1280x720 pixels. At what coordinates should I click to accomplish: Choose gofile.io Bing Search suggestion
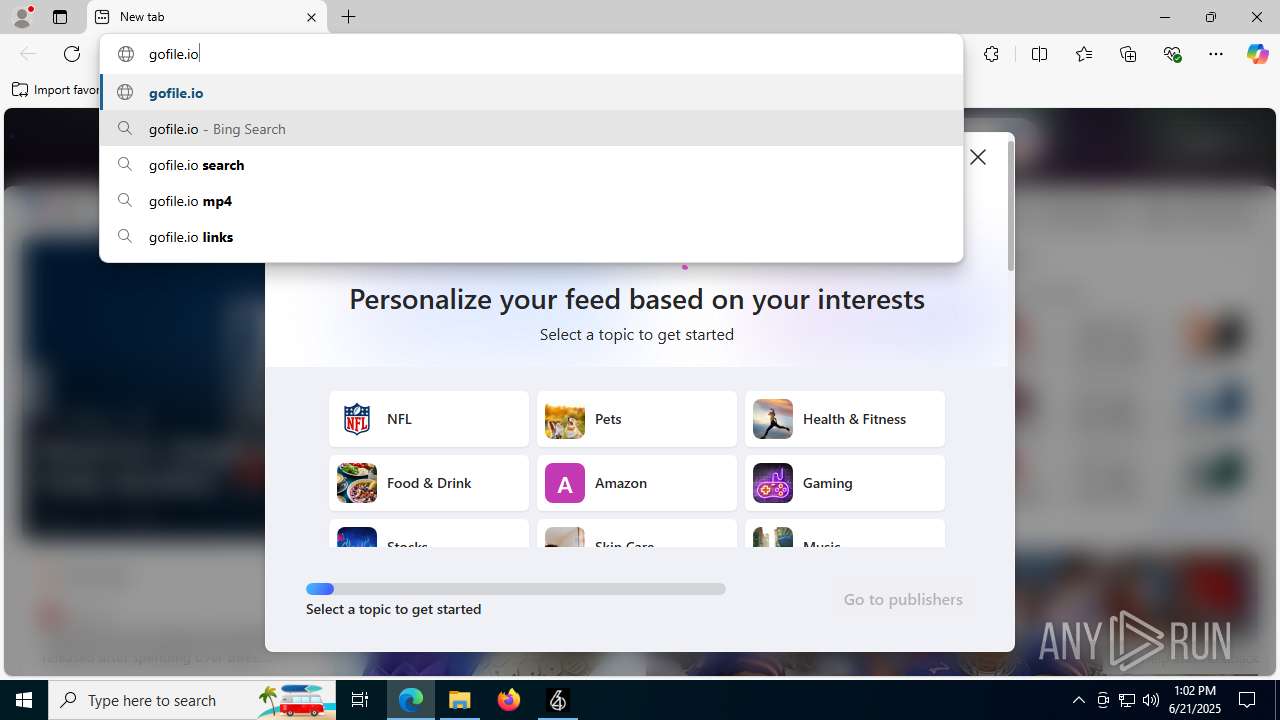pyautogui.click(x=531, y=128)
